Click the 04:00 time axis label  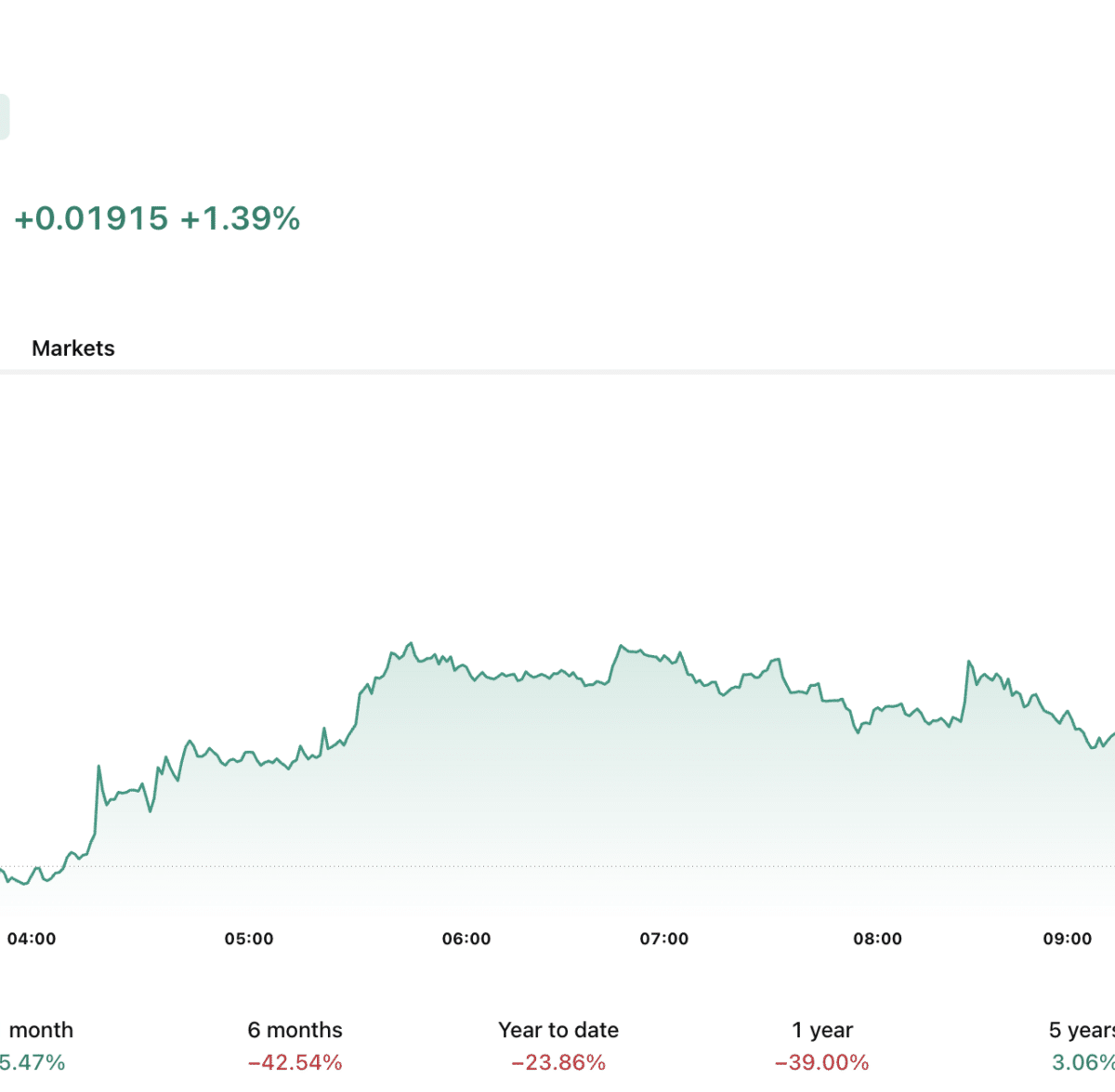click(32, 939)
